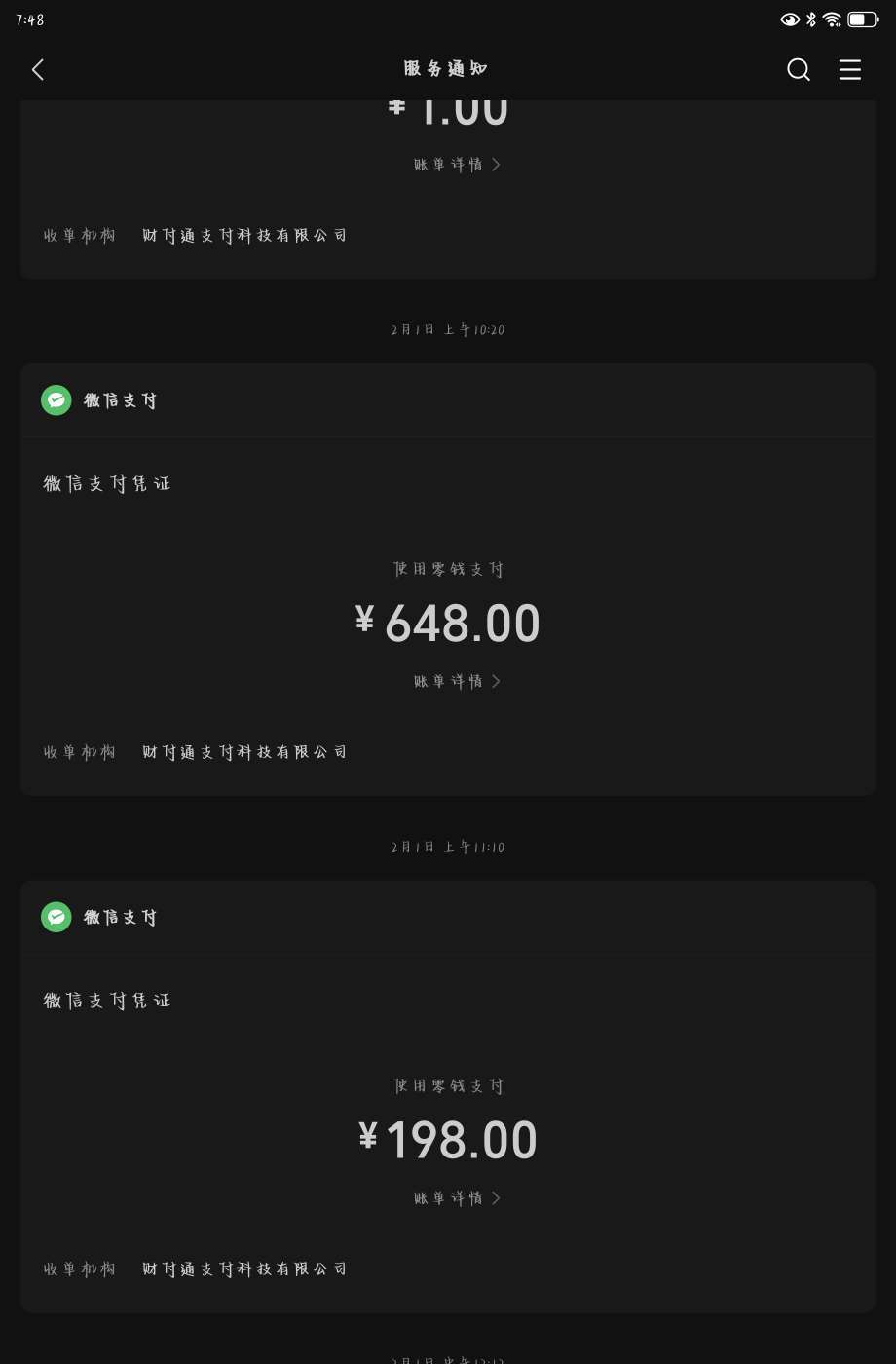896x1364 pixels.
Task: Tap WeChat Pay logo on ¥648.00 card
Action: [x=56, y=400]
